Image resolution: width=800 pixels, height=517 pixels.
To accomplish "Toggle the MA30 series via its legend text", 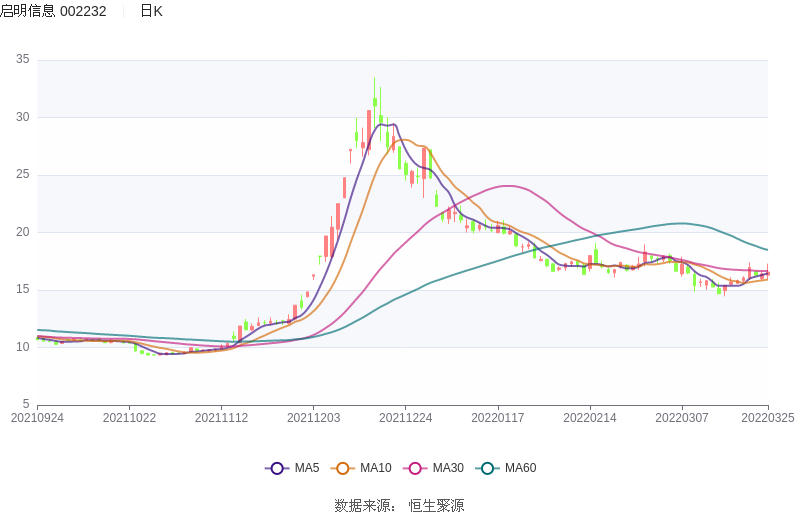I will pyautogui.click(x=448, y=468).
